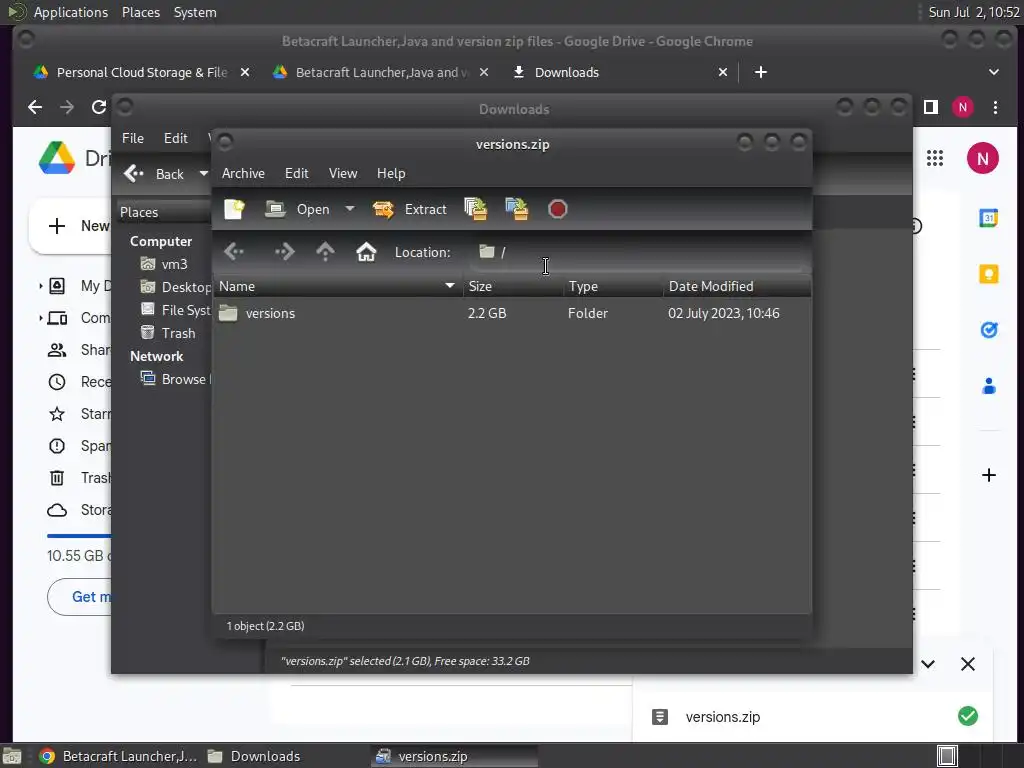Click the Places sidebar selector
The width and height of the screenshot is (1024, 768).
coord(163,212)
